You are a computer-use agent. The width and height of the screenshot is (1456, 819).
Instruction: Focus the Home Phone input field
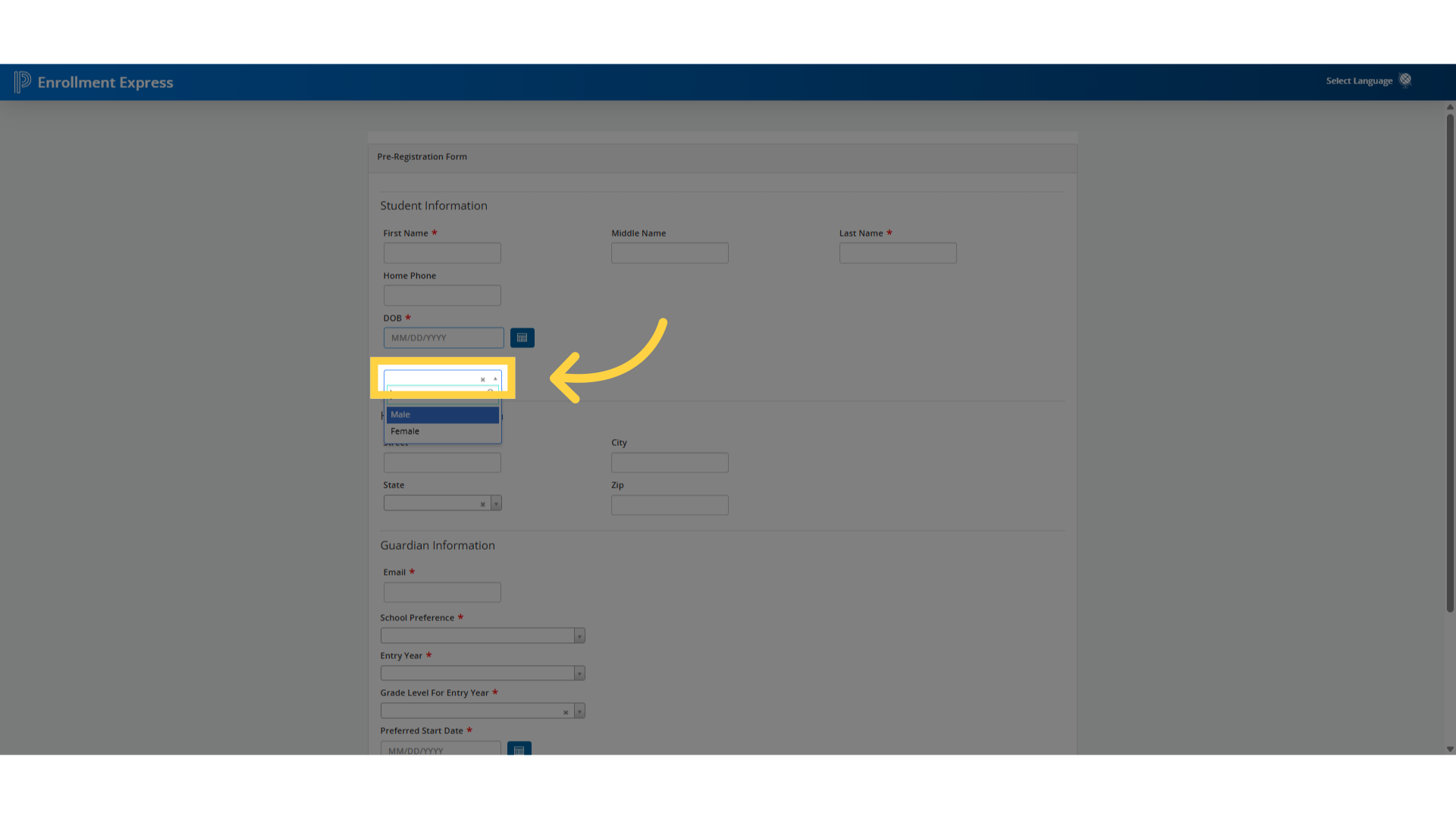coord(442,295)
